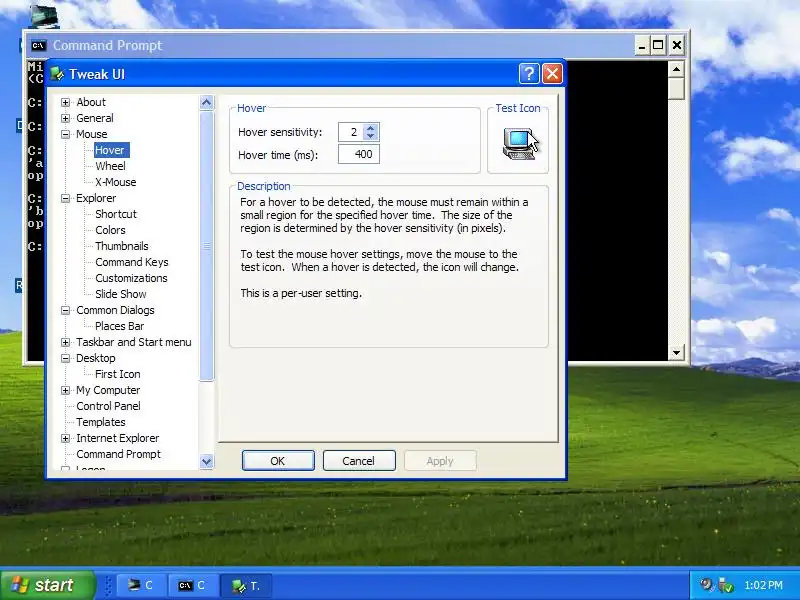Screen dimensions: 800x600
Task: Expand the My Computer node
Action: click(x=65, y=390)
